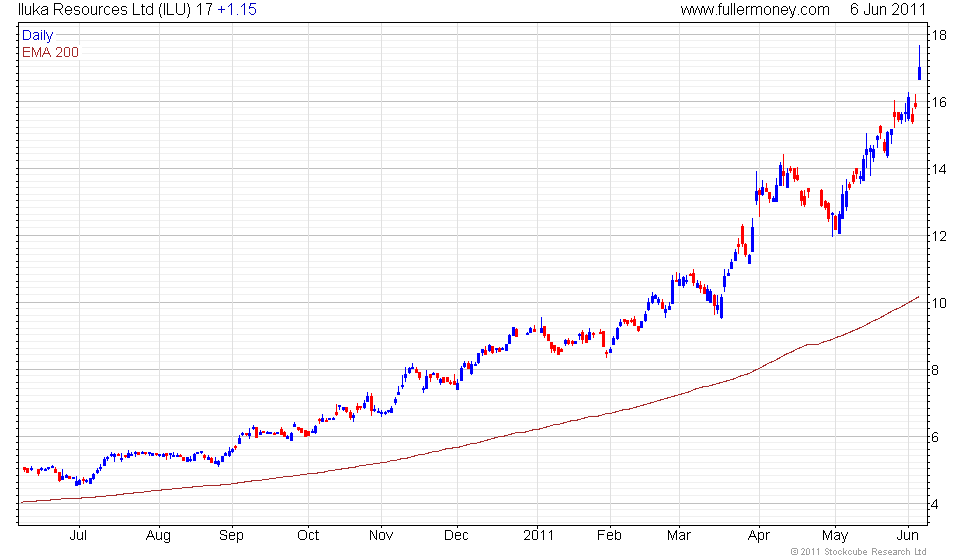Click the price axis value '12'
Image resolution: width=980 pixels, height=560 pixels.
point(939,236)
